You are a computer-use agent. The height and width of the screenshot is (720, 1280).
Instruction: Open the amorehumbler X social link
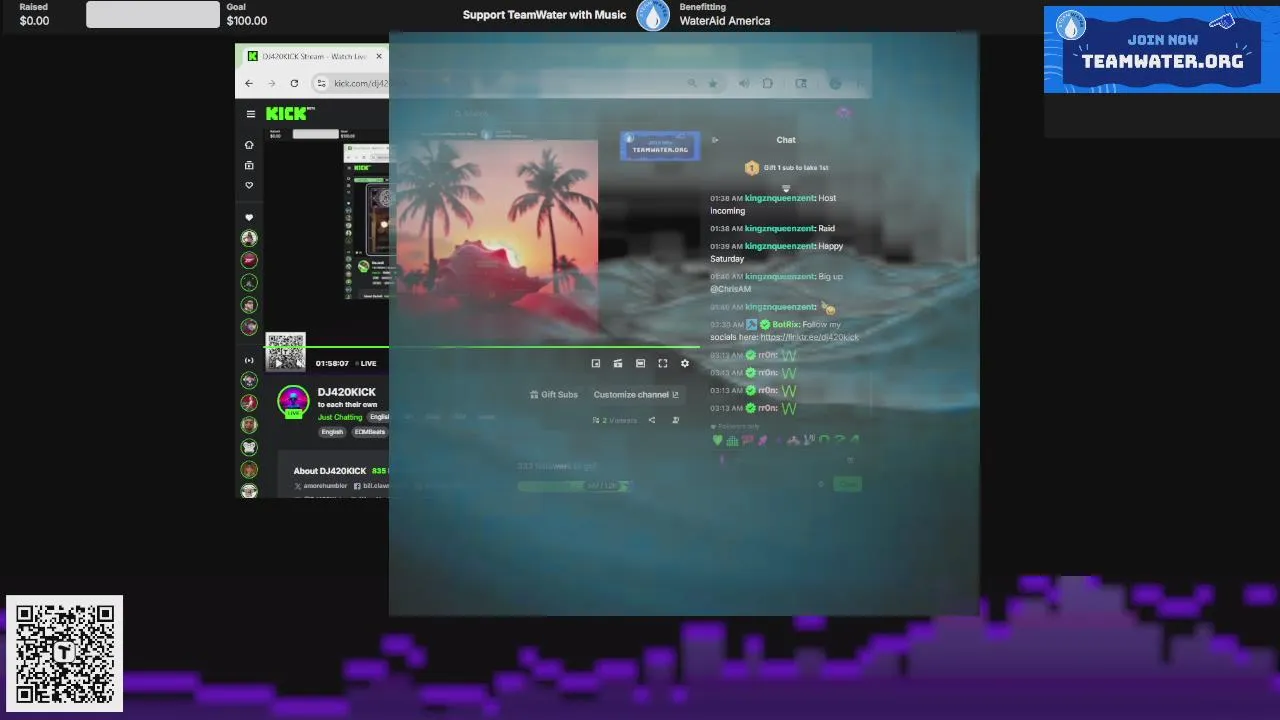321,486
